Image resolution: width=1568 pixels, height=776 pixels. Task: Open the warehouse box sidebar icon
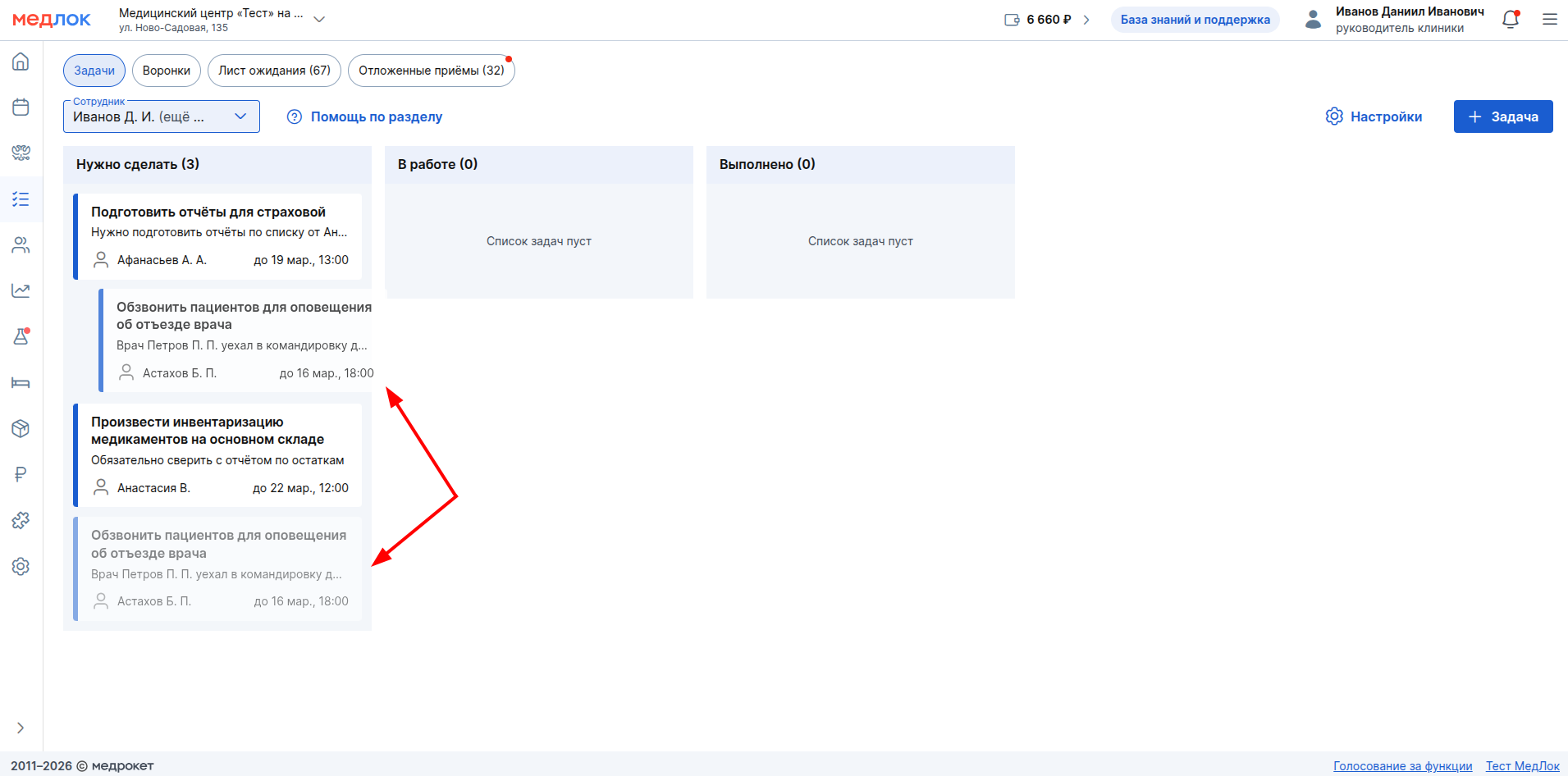[x=21, y=428]
